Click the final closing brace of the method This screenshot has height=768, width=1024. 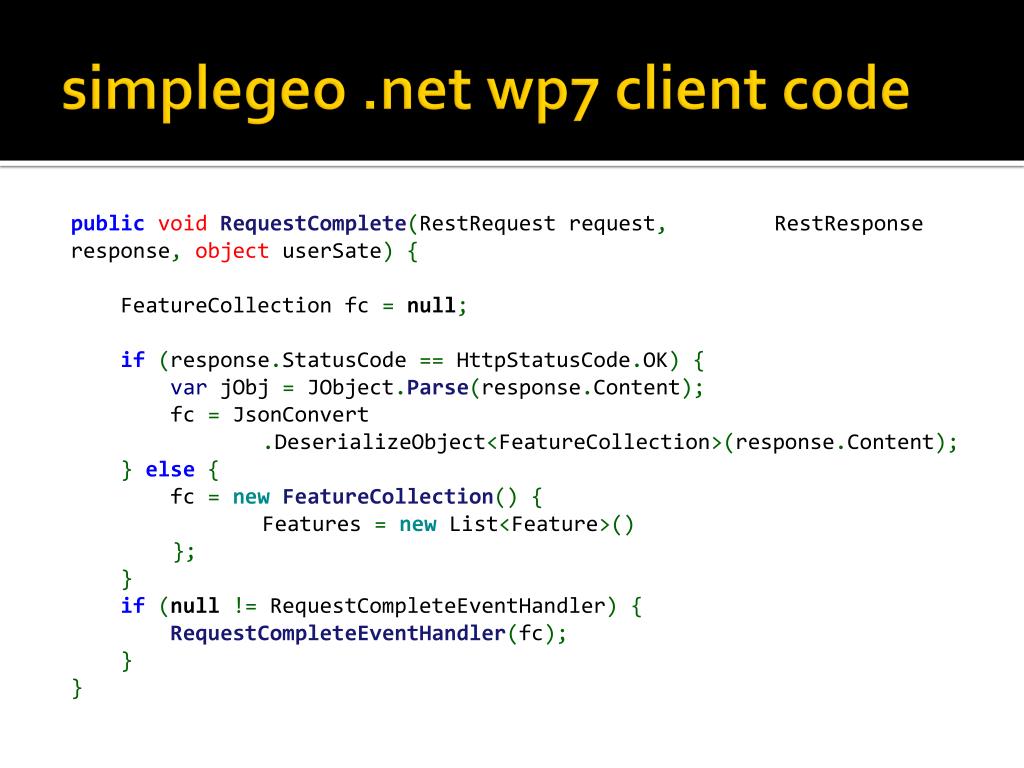click(77, 688)
